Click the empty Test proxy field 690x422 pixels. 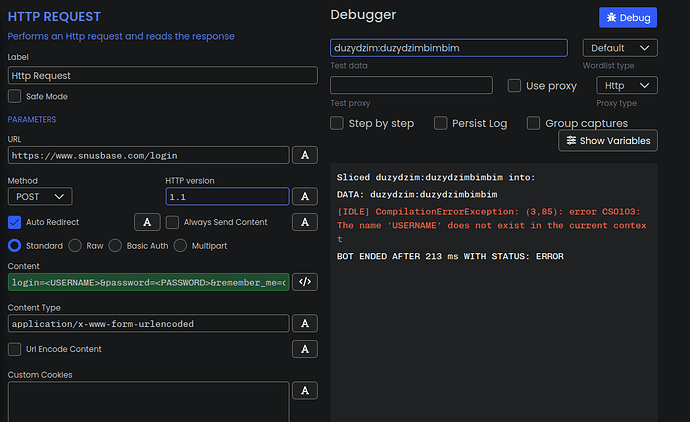[411, 85]
